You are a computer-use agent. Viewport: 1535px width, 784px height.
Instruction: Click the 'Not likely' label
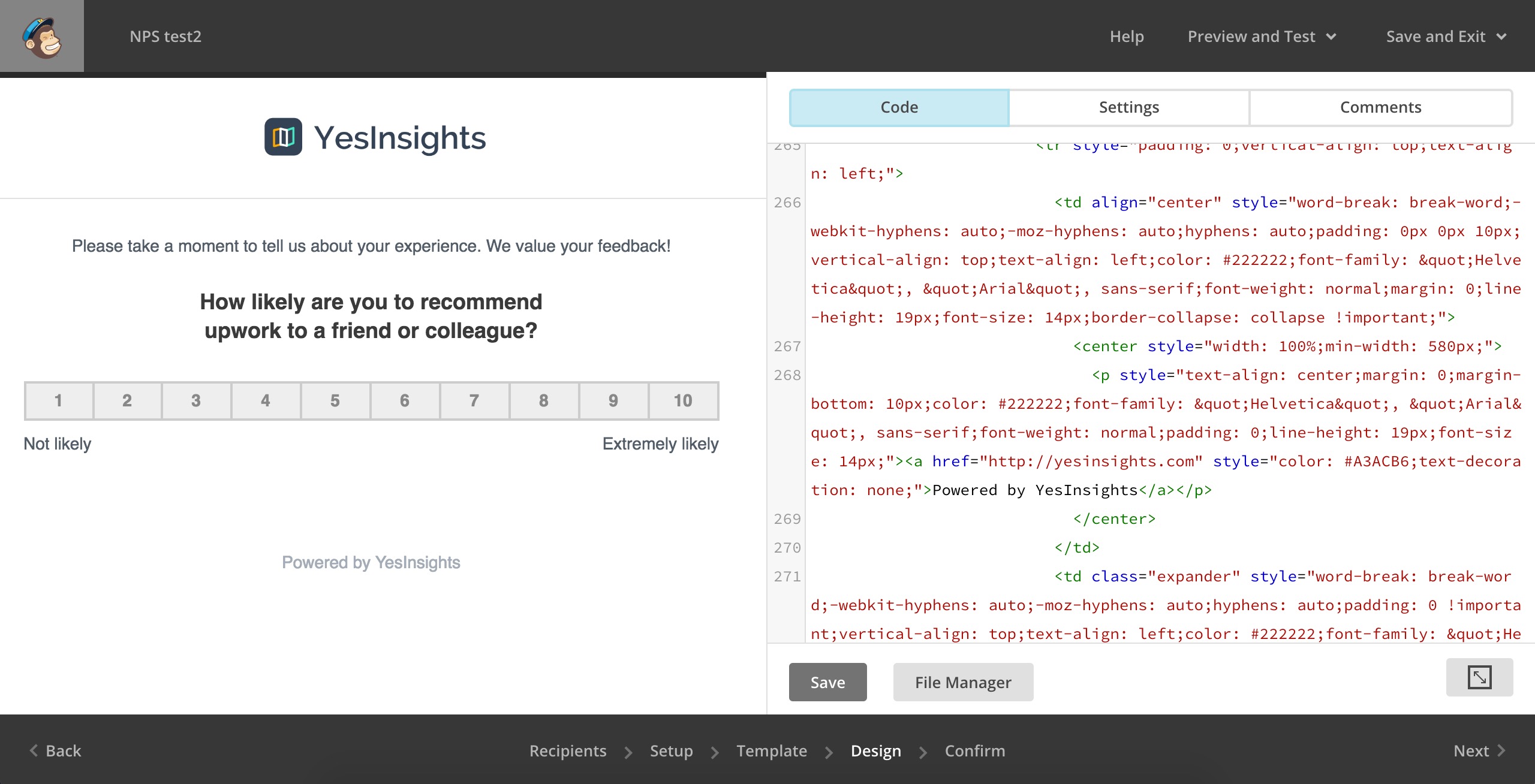click(58, 444)
